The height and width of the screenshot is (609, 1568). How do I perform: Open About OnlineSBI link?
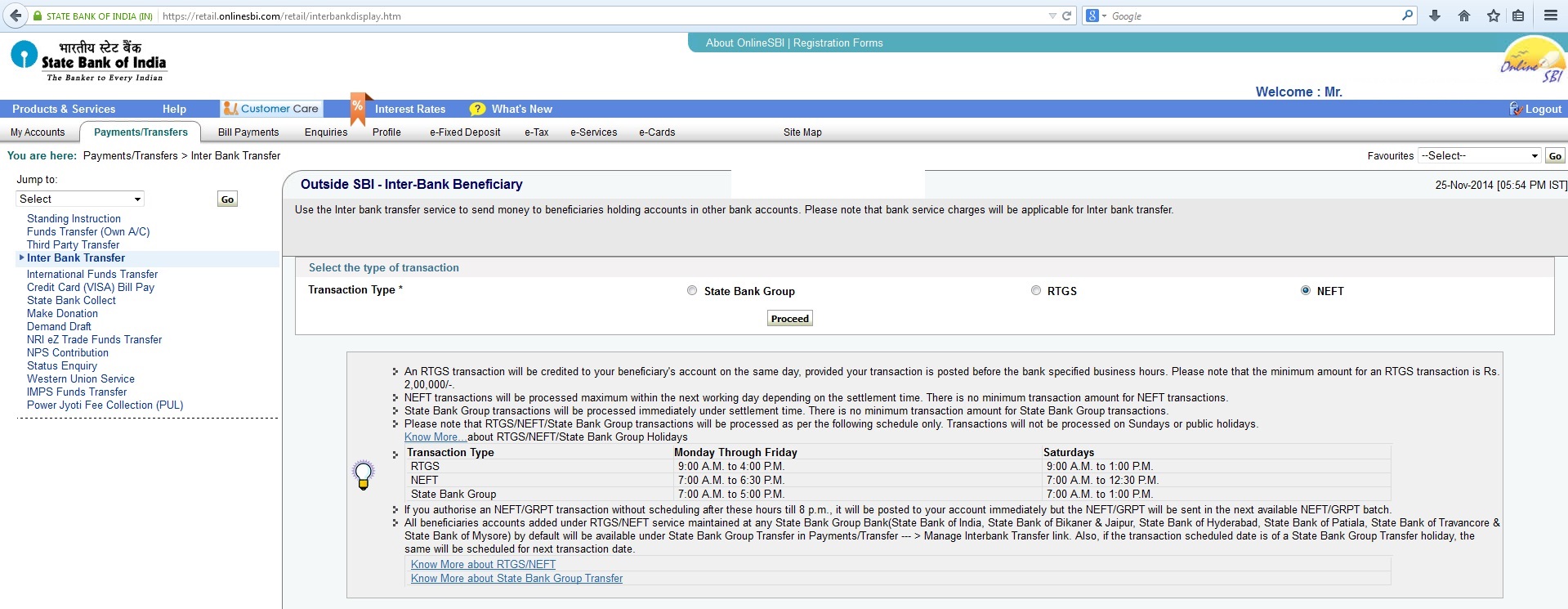pyautogui.click(x=745, y=43)
